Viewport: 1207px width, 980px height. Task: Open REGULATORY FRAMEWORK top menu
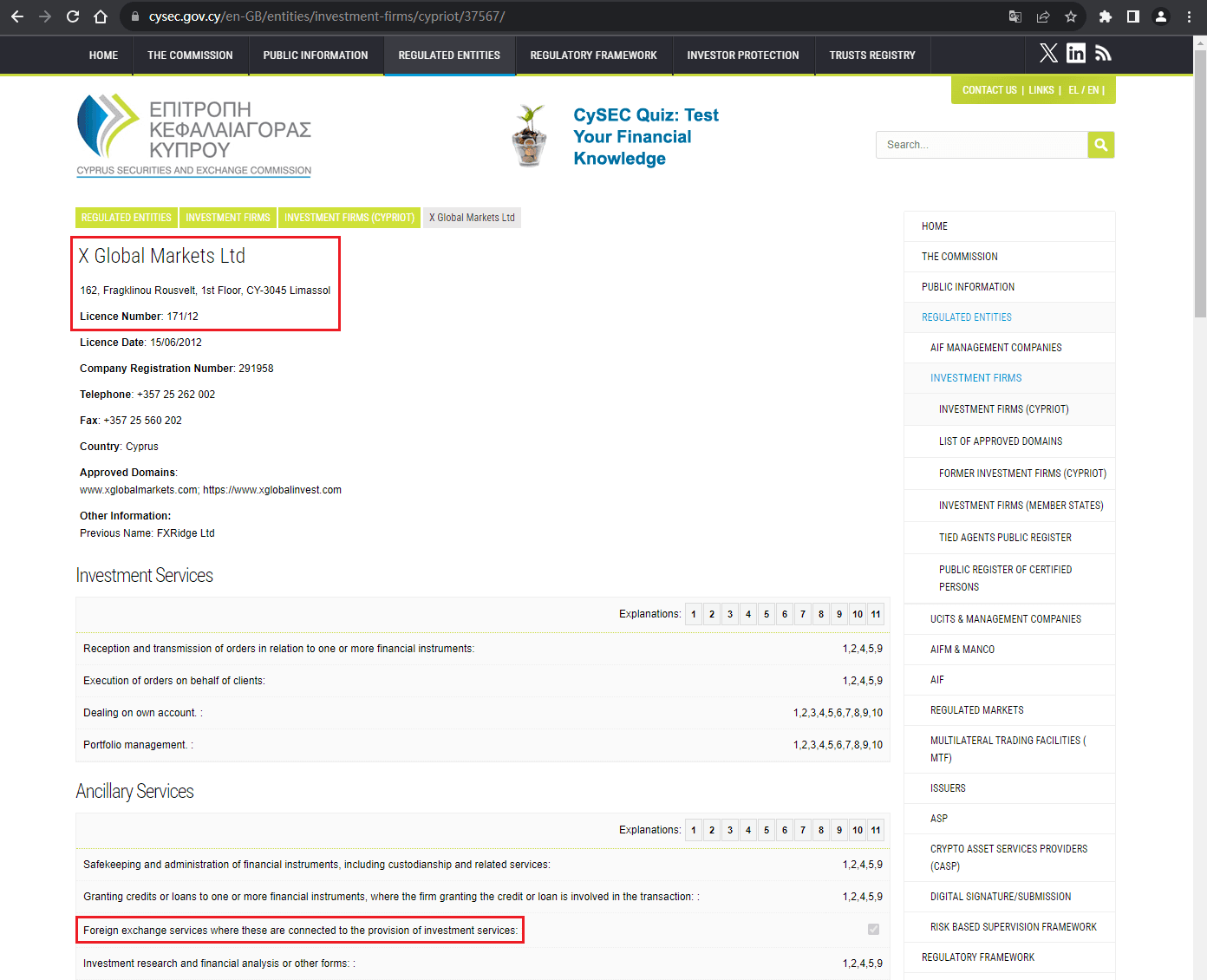(594, 56)
